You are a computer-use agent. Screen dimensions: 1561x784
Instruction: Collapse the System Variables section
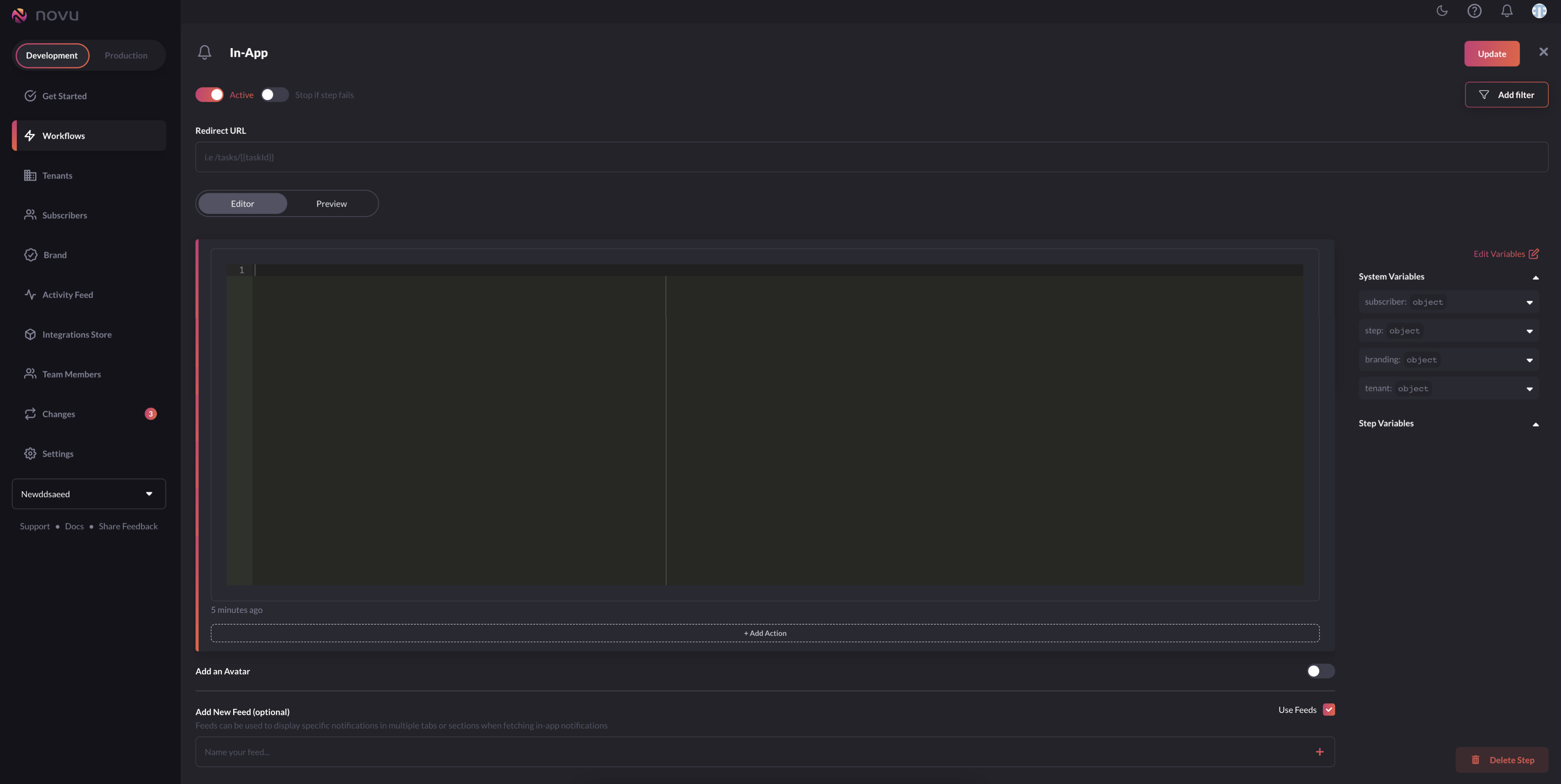(1535, 277)
